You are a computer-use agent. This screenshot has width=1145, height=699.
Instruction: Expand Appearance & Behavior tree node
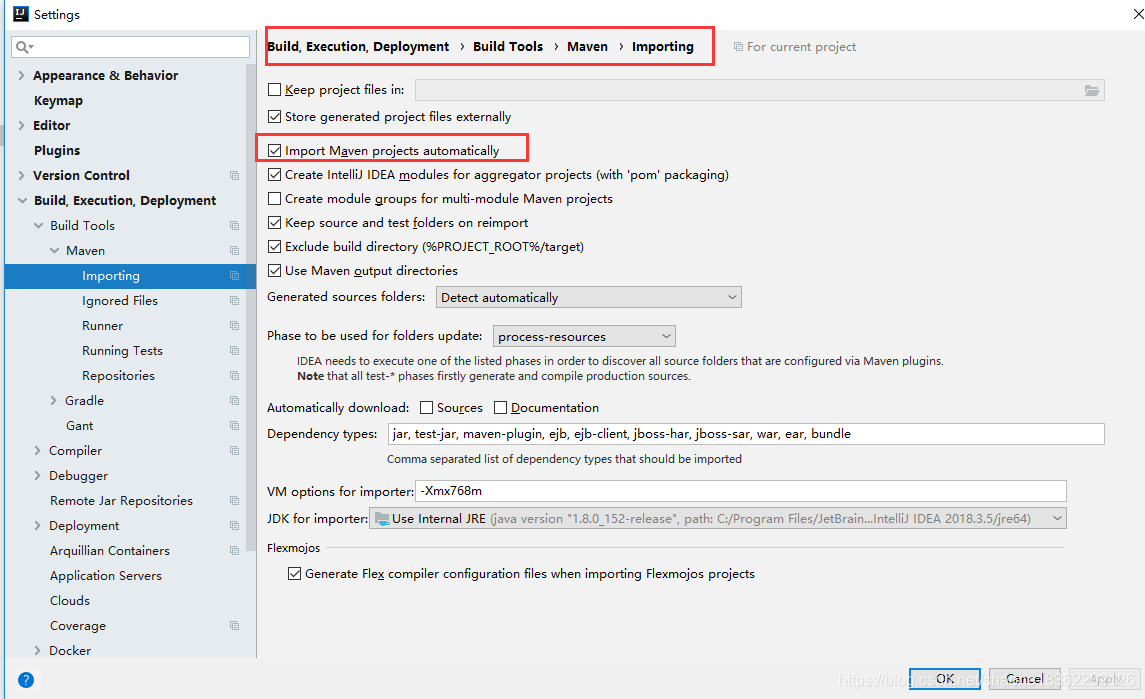[x=21, y=75]
